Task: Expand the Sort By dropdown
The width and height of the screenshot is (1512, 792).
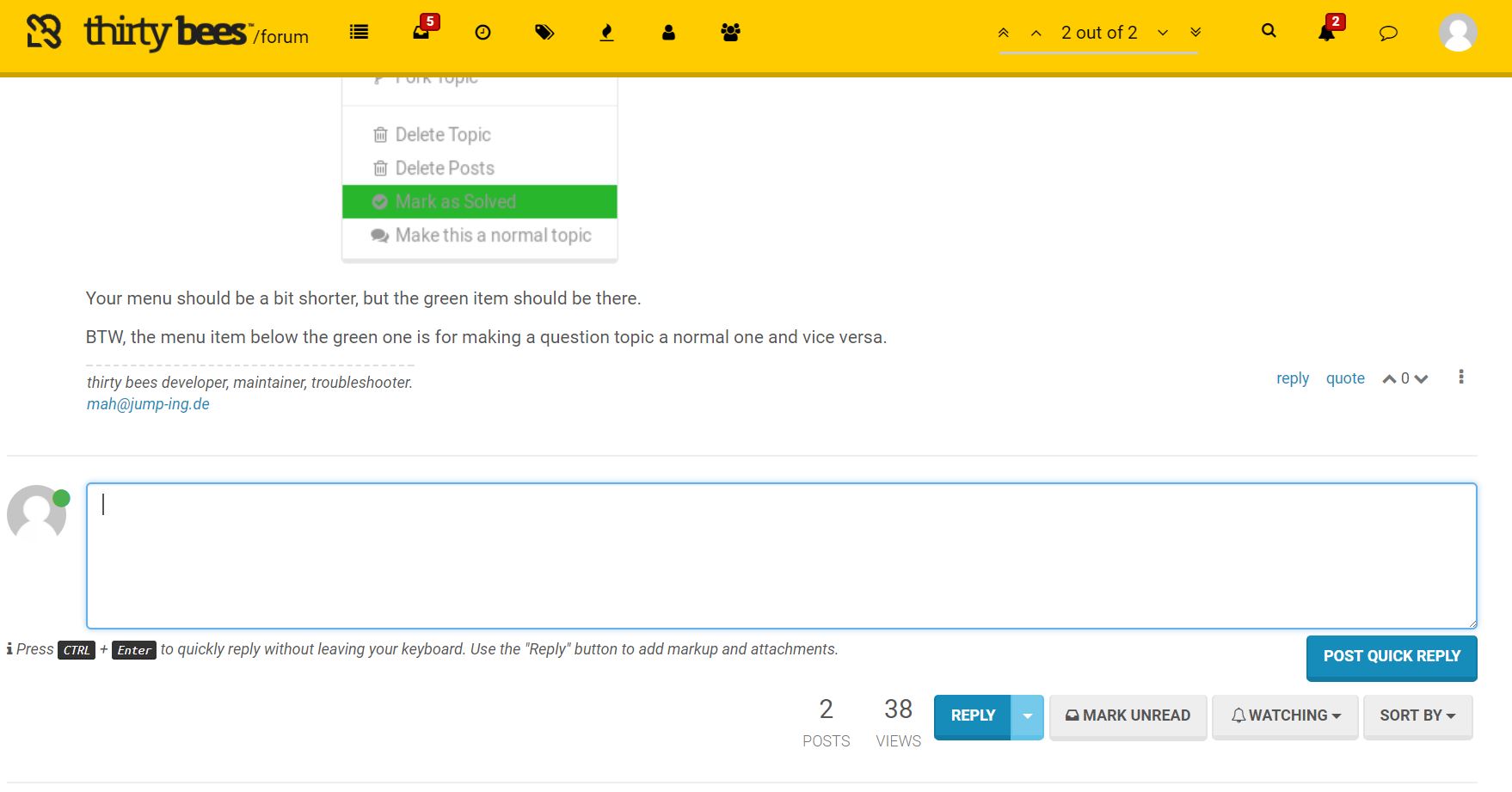Action: tap(1417, 715)
